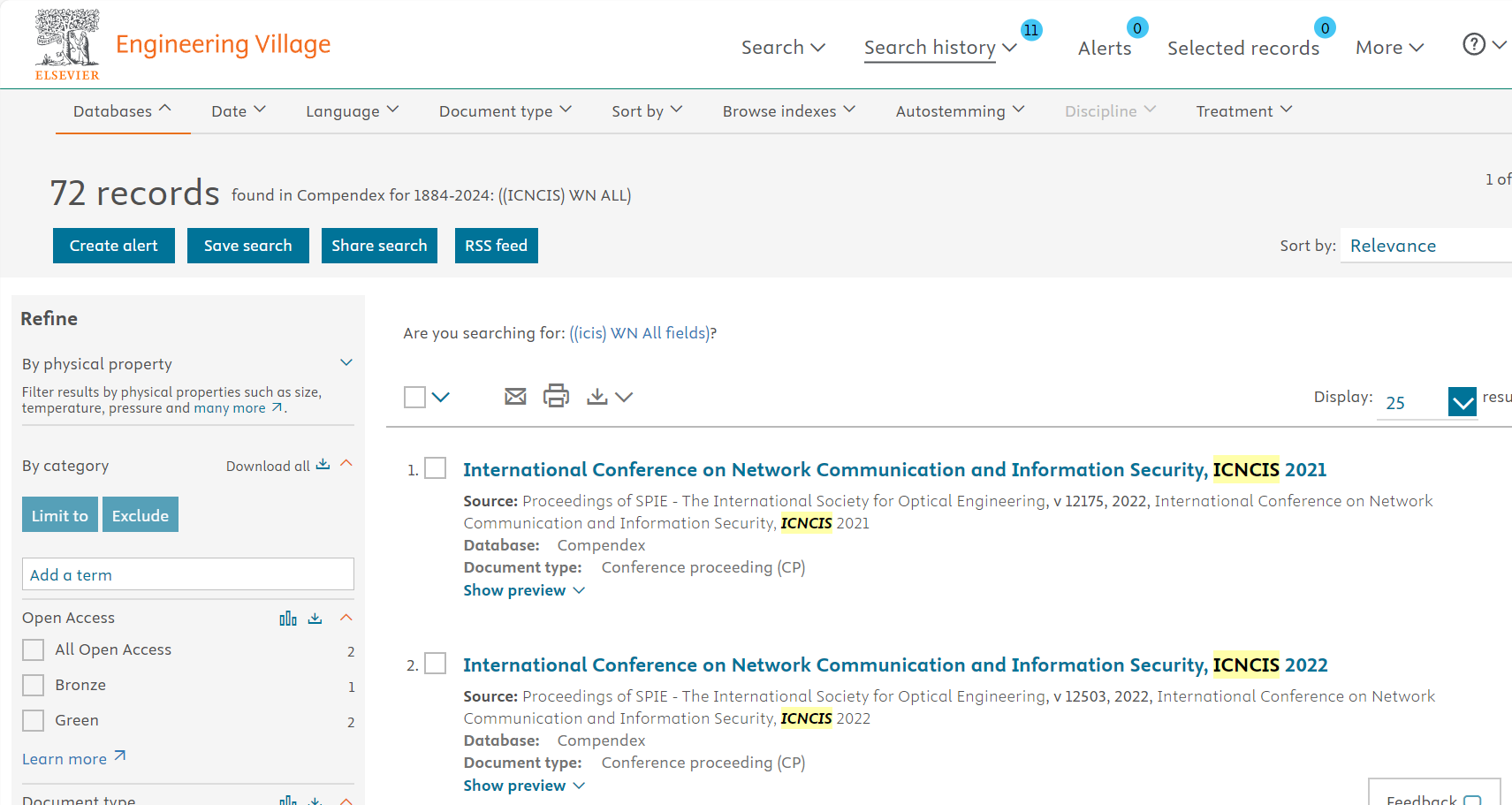Open the Language filter menu
The image size is (1512, 805).
[353, 111]
